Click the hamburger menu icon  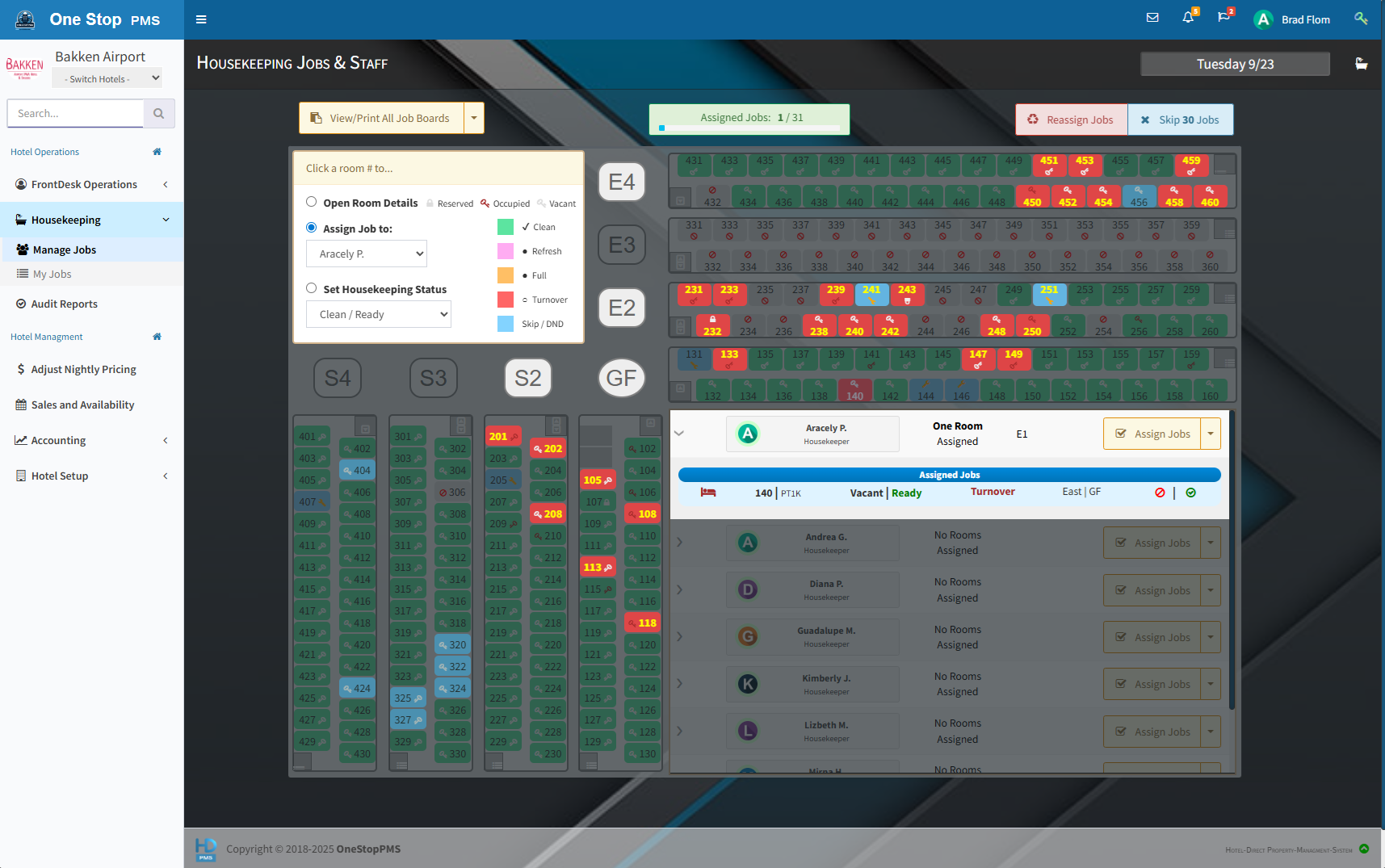coord(201,19)
